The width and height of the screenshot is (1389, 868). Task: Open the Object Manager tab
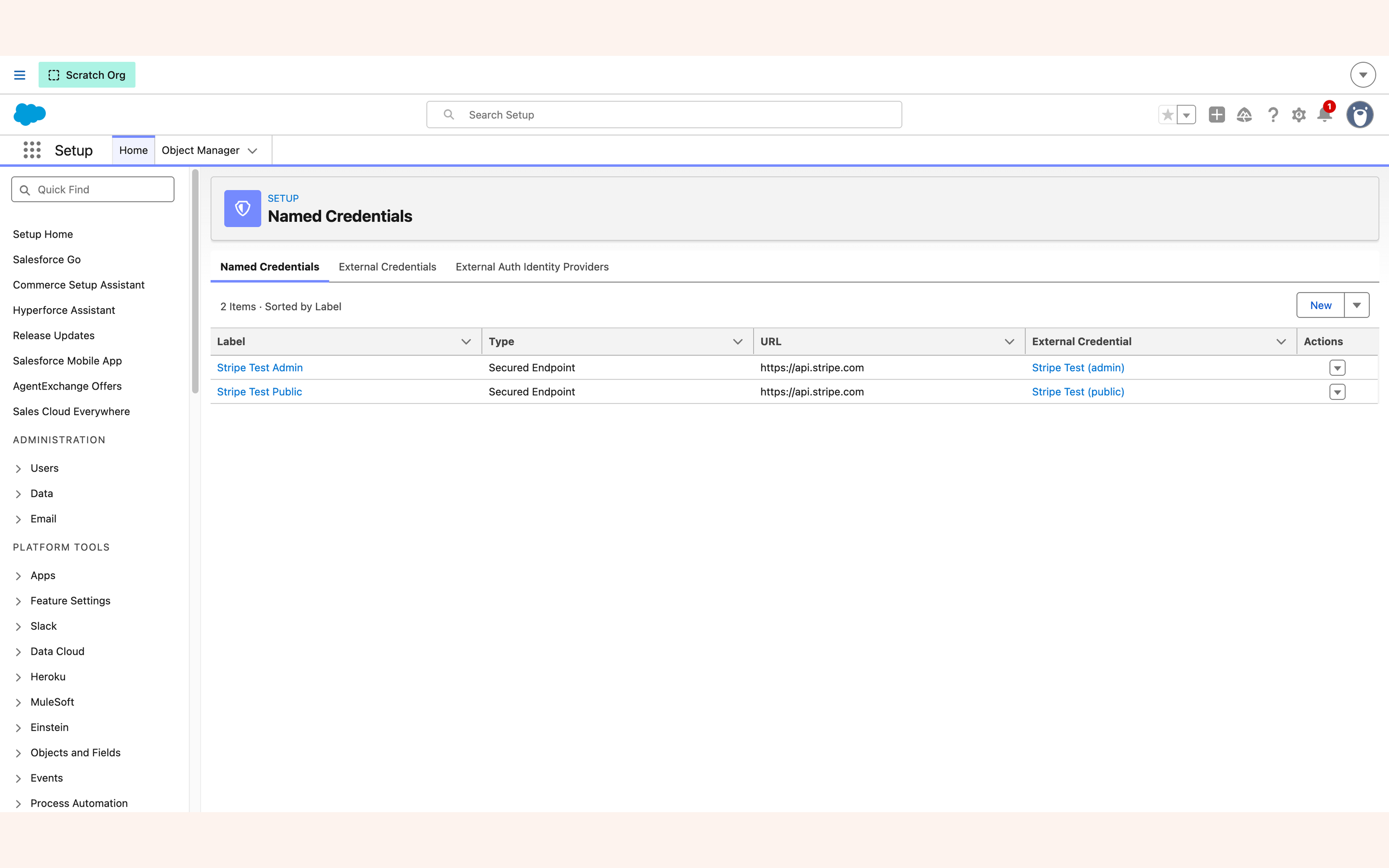click(x=200, y=150)
